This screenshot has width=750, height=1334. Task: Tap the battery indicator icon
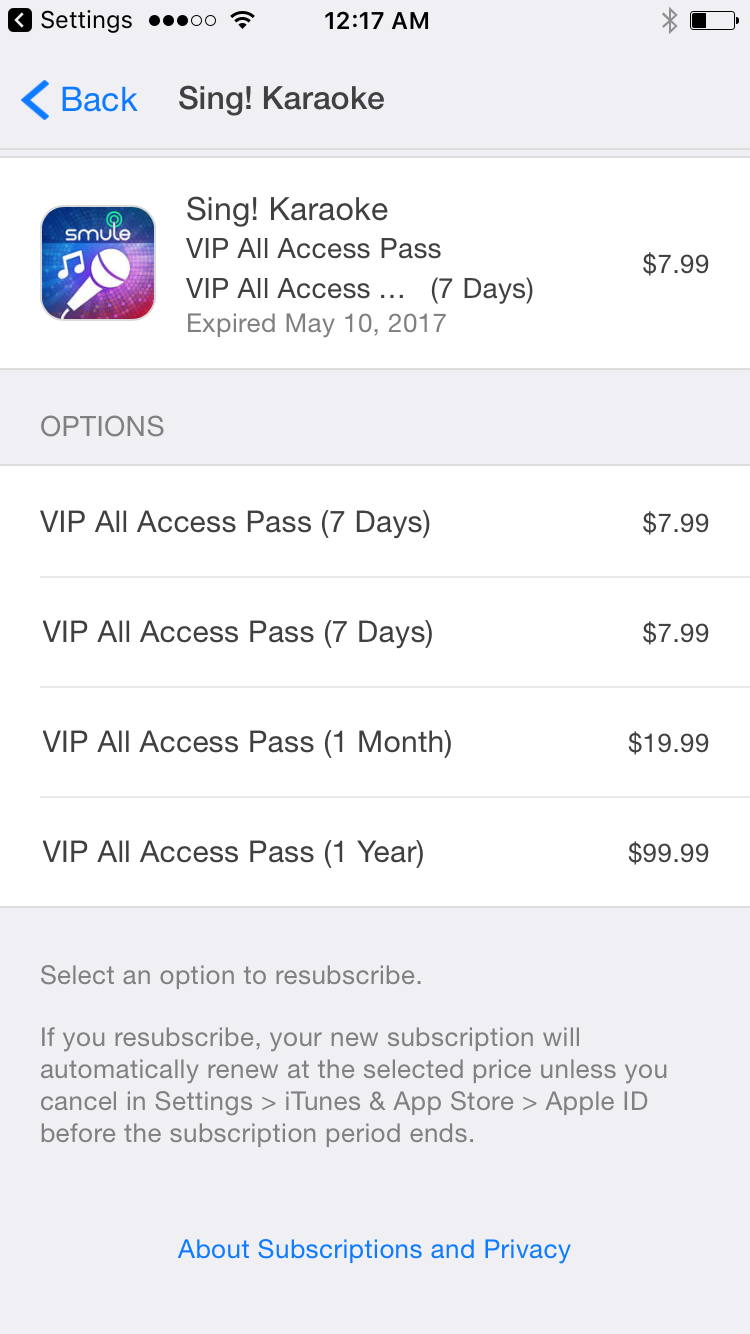(713, 20)
